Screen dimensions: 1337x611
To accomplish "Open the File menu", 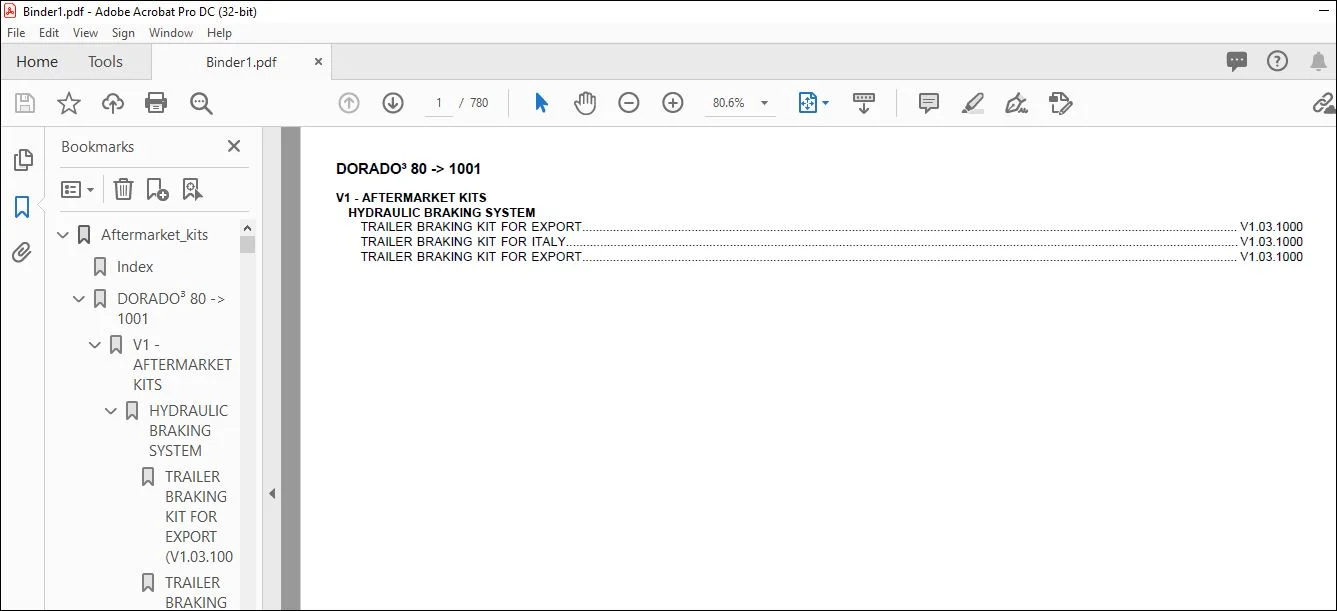I will (16, 33).
